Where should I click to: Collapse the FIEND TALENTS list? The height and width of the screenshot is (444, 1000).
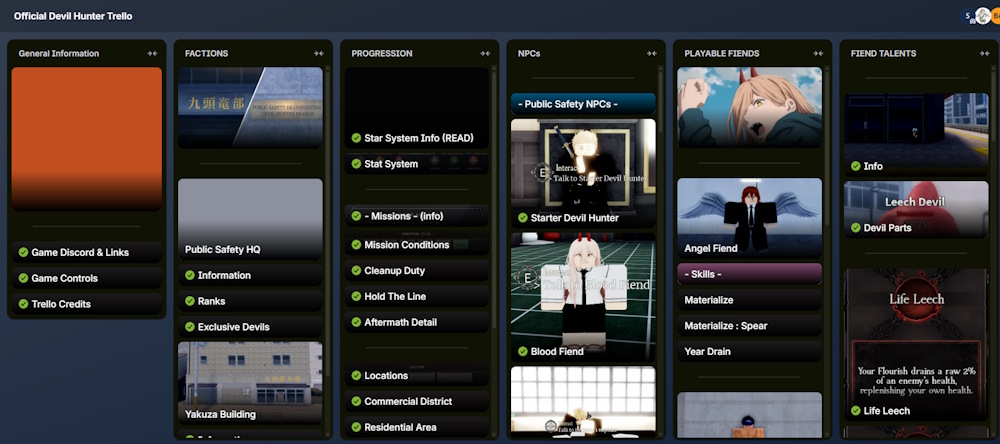[984, 54]
